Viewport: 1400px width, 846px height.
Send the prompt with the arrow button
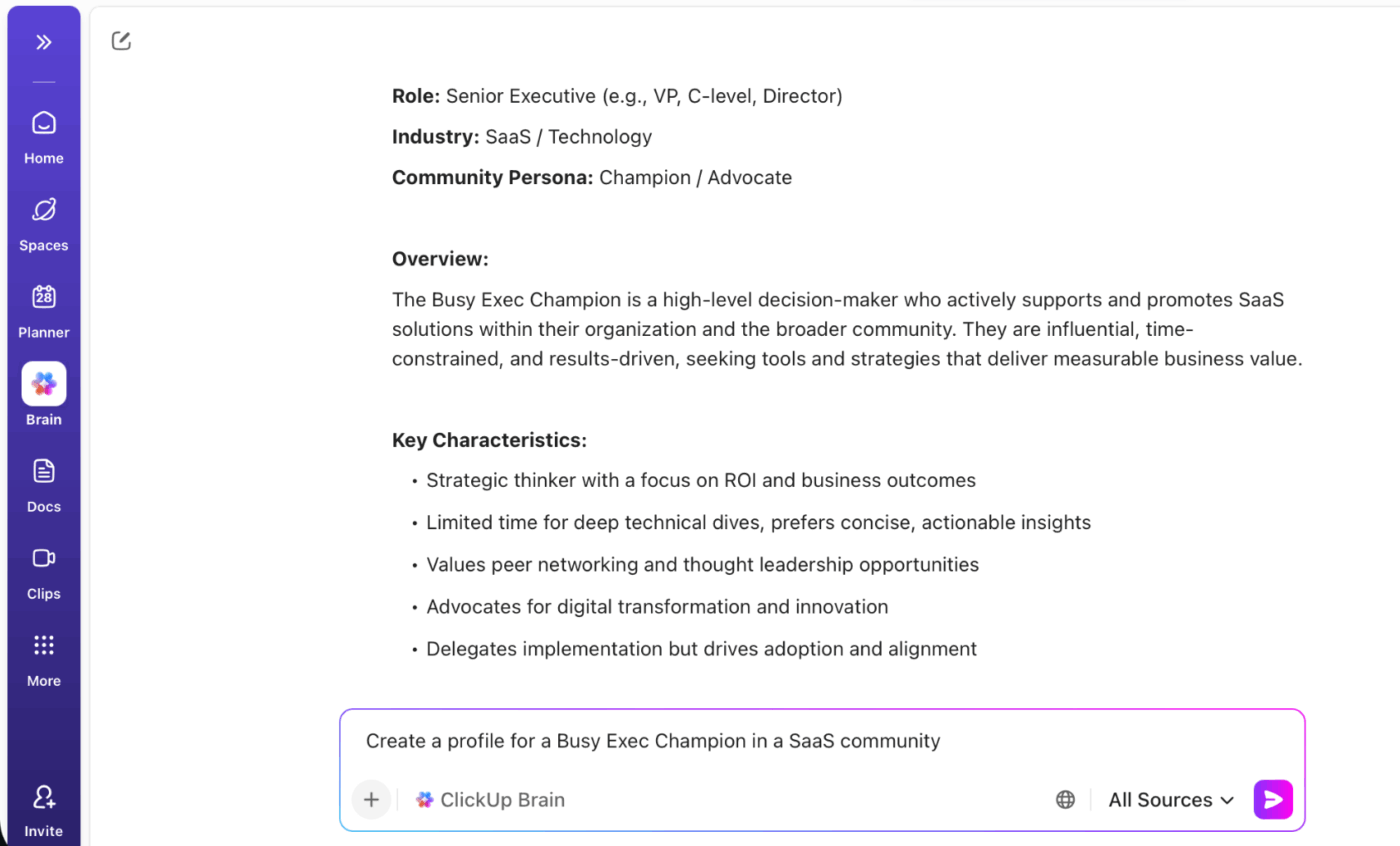tap(1272, 799)
